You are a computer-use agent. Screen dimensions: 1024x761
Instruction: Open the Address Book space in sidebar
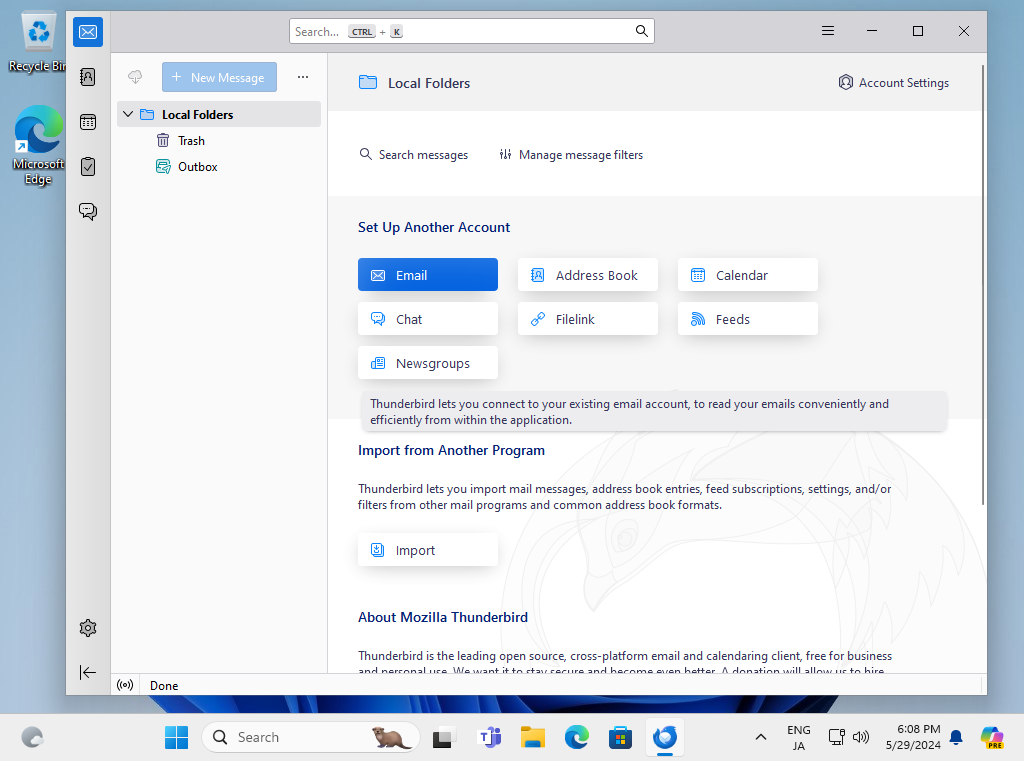click(x=88, y=77)
